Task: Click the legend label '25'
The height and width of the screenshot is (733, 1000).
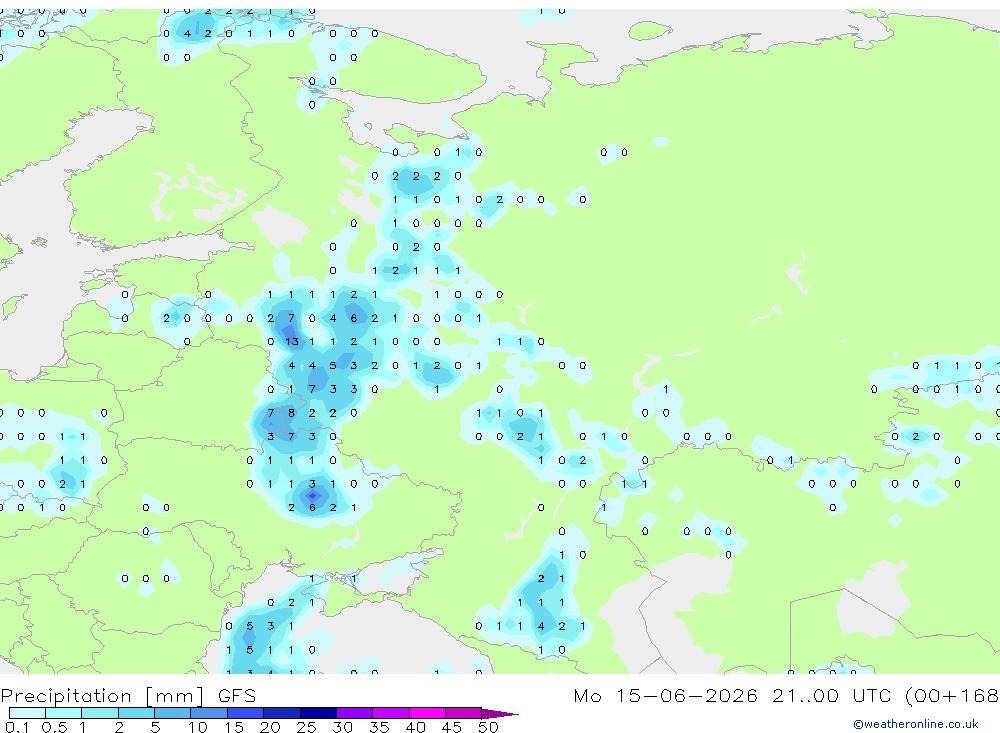Action: (x=307, y=727)
